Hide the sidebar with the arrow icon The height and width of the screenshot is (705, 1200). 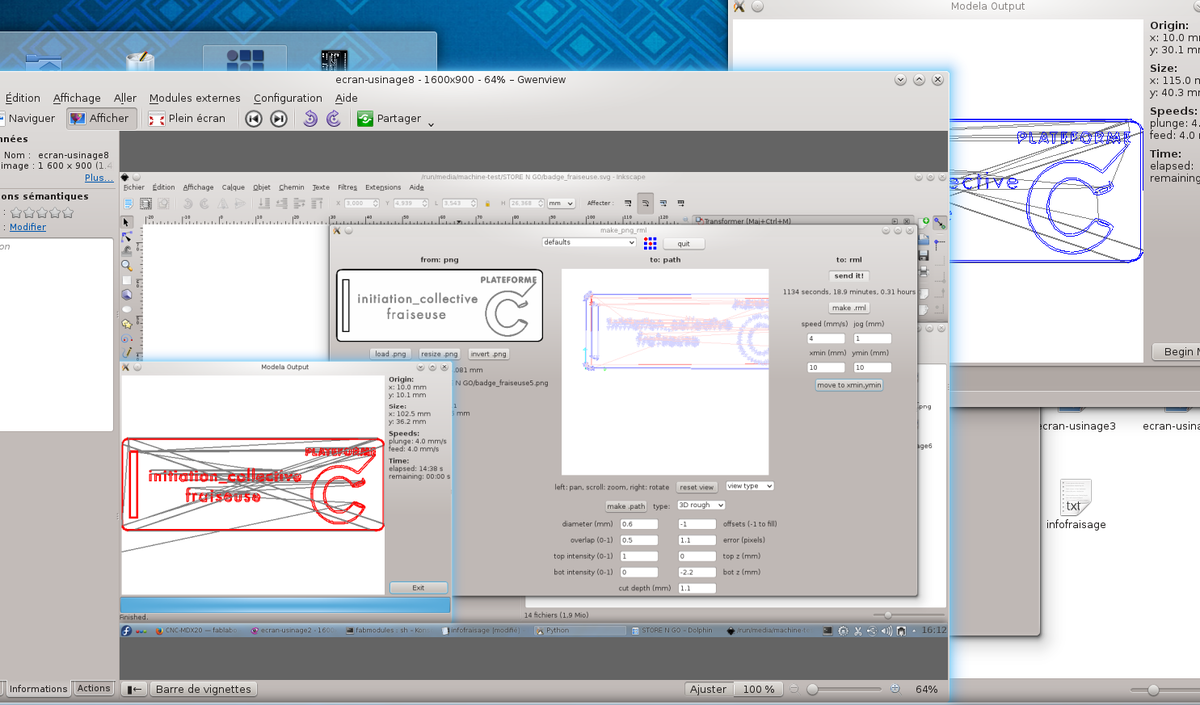134,689
